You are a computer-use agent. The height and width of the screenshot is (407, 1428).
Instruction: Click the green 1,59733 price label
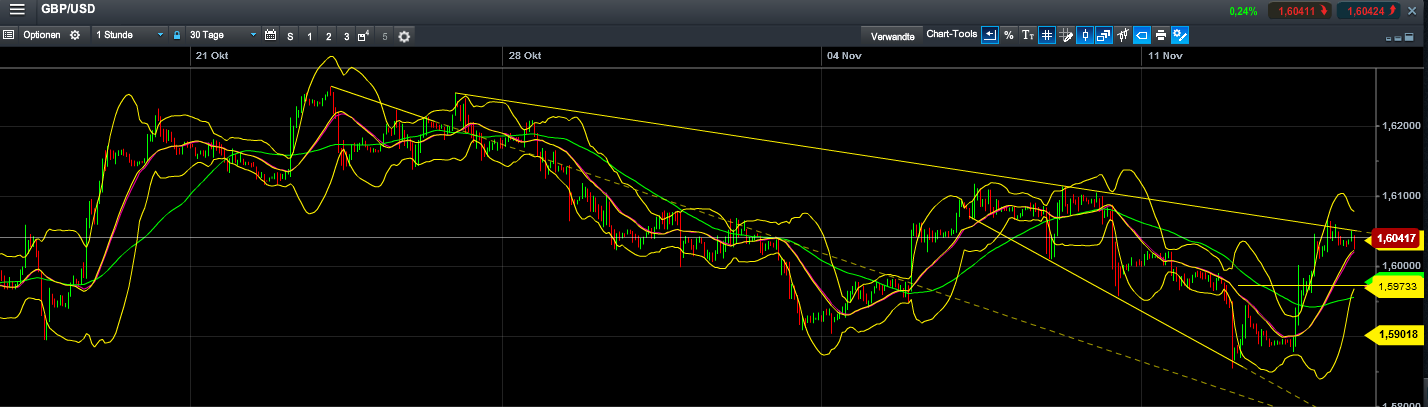1394,286
